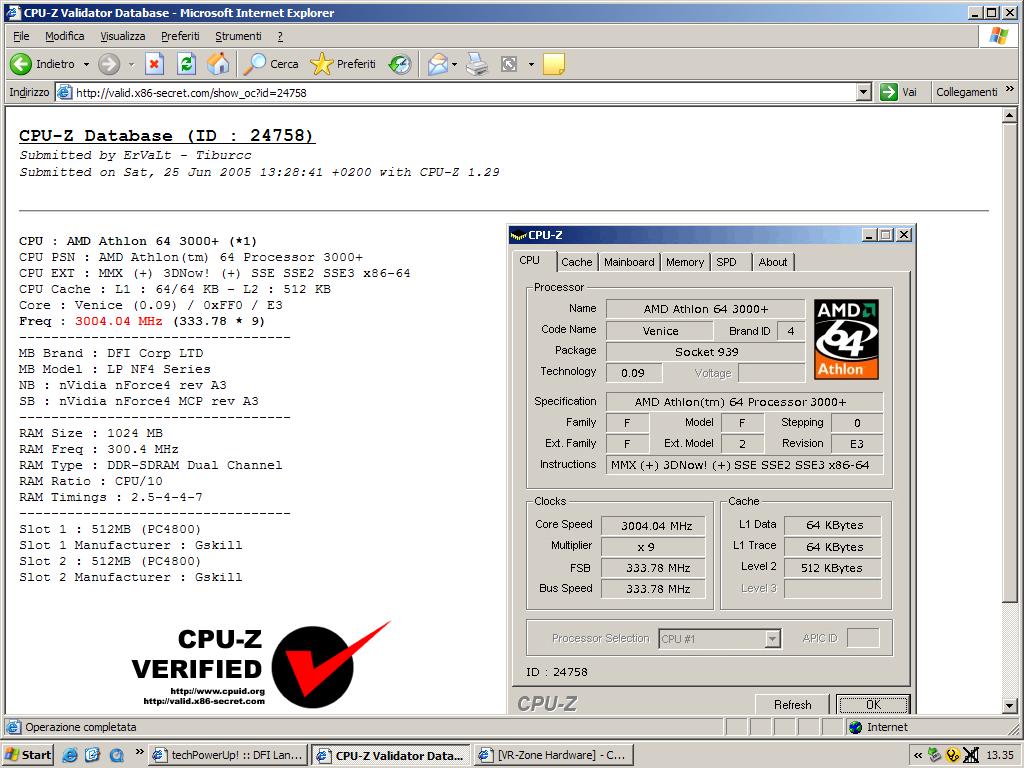The height and width of the screenshot is (768, 1024).
Task: Click Cache tab in CPU-Z image
Action: 577,262
